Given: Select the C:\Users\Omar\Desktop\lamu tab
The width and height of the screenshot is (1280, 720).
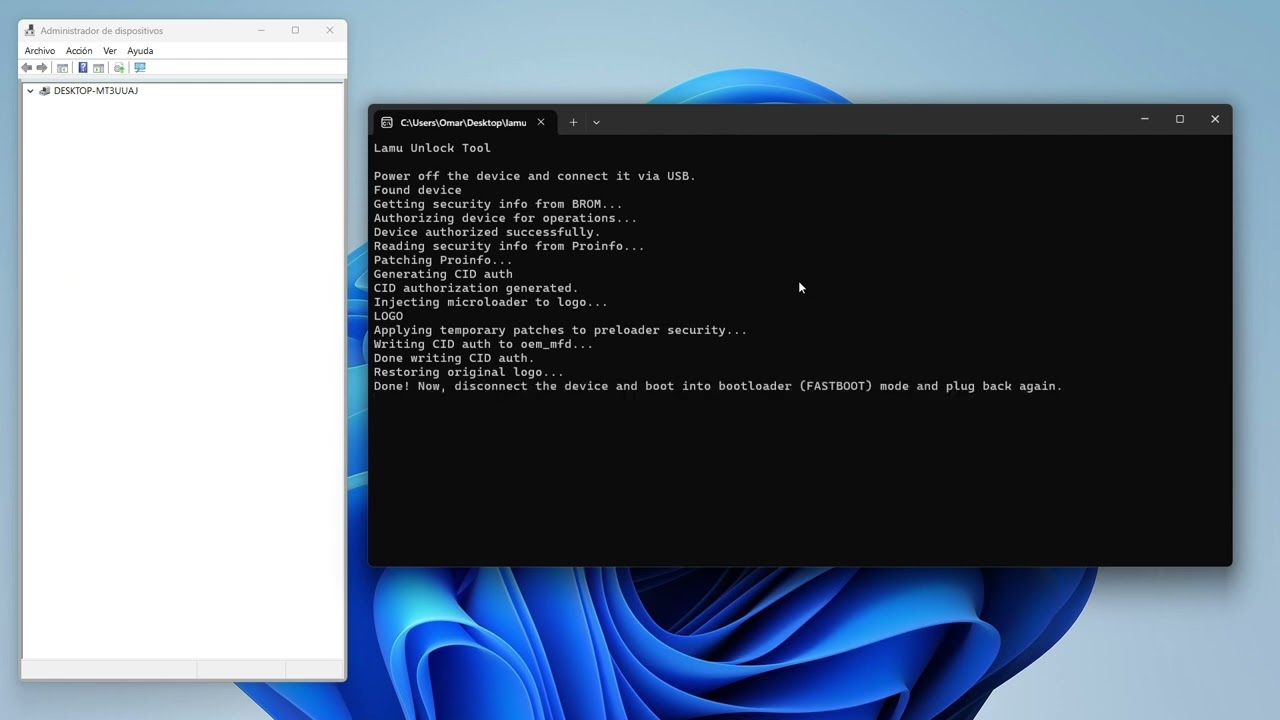Looking at the screenshot, I should click(463, 122).
